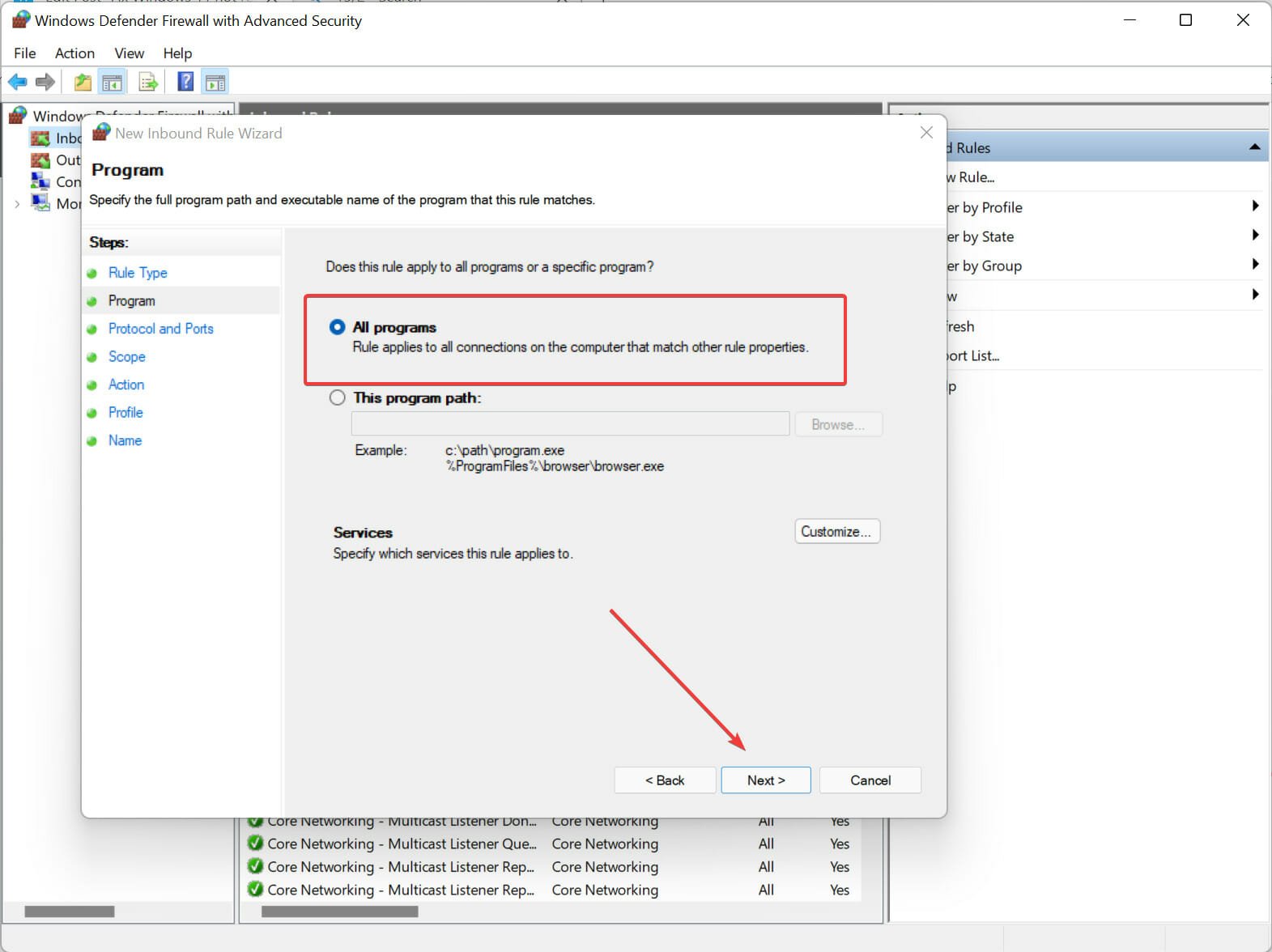Open the Filter by Group submenu arrow
The height and width of the screenshot is (952, 1272).
(1255, 264)
